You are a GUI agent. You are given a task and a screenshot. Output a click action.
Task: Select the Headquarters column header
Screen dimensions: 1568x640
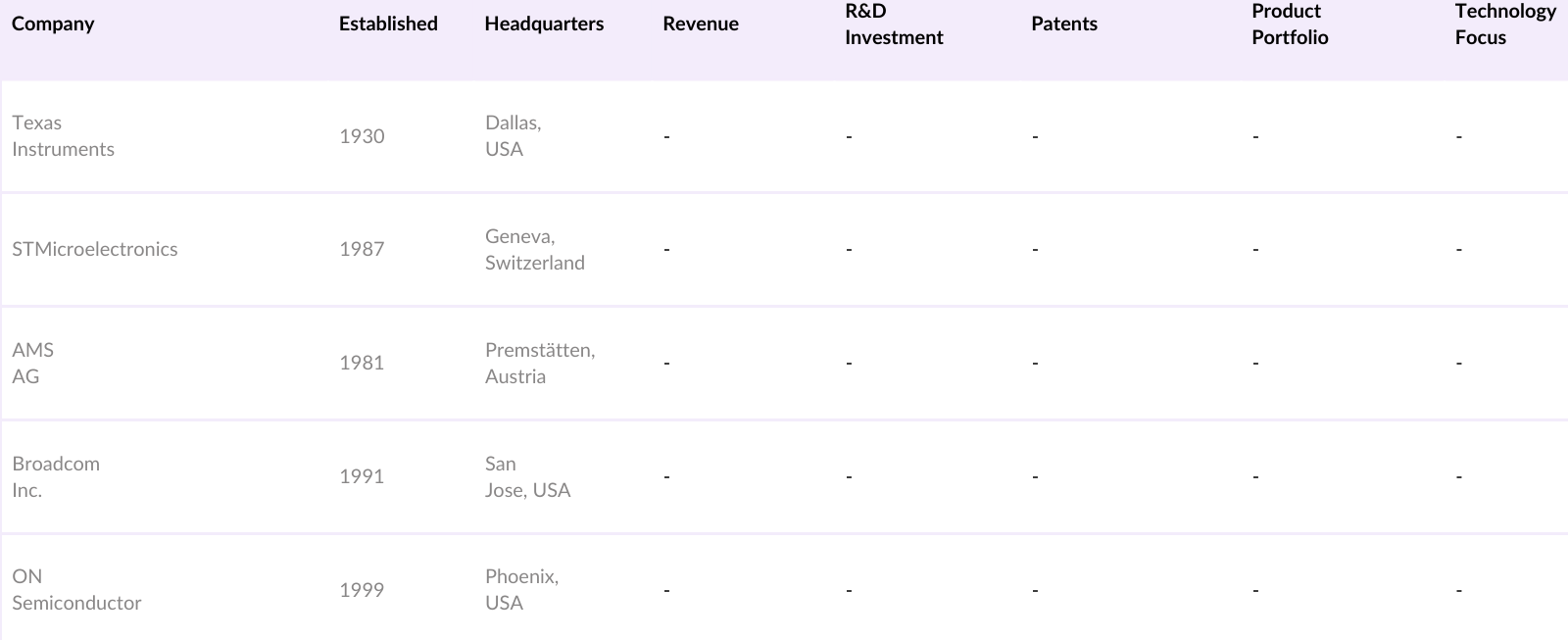click(544, 24)
